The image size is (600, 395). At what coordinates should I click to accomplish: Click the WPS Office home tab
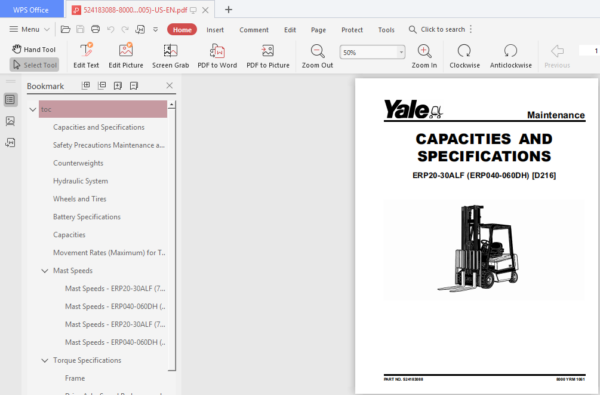tap(31, 10)
